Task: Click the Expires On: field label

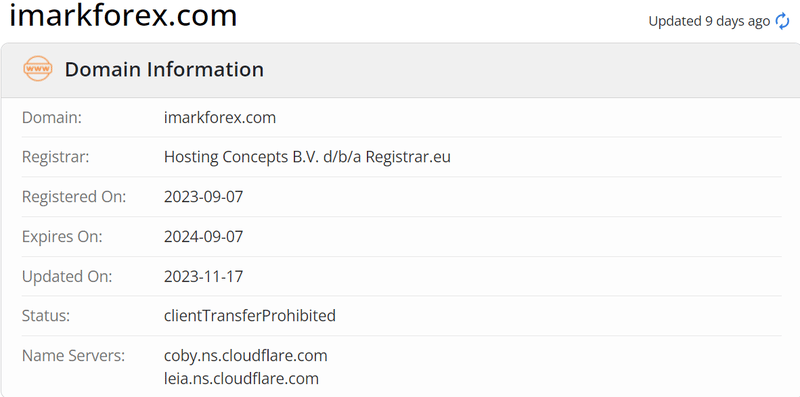Action: click(x=62, y=237)
